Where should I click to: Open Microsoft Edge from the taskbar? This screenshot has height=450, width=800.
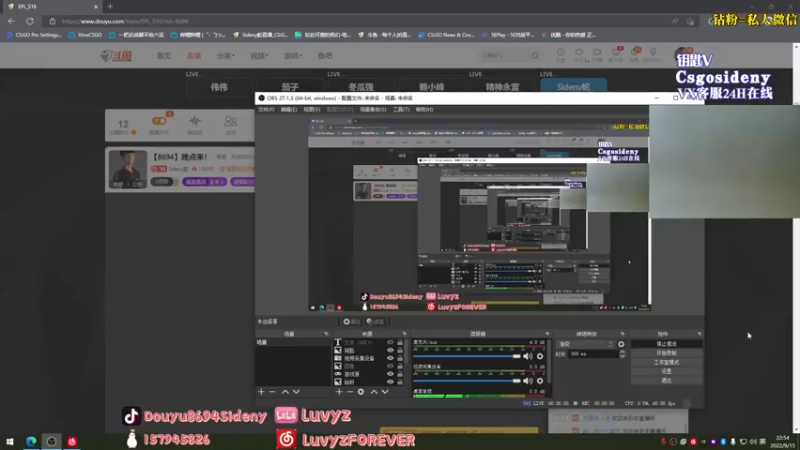[31, 441]
